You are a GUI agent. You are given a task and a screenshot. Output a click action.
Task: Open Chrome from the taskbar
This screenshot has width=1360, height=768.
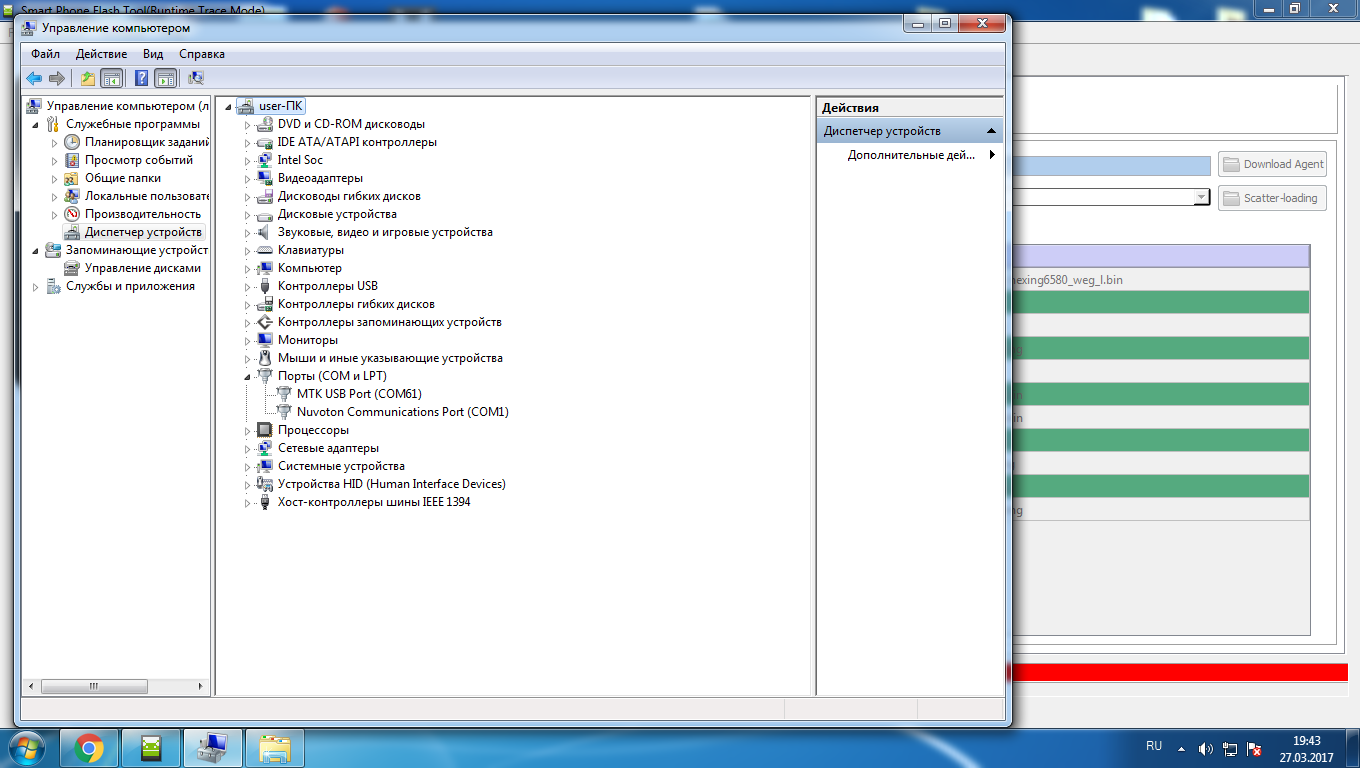89,747
